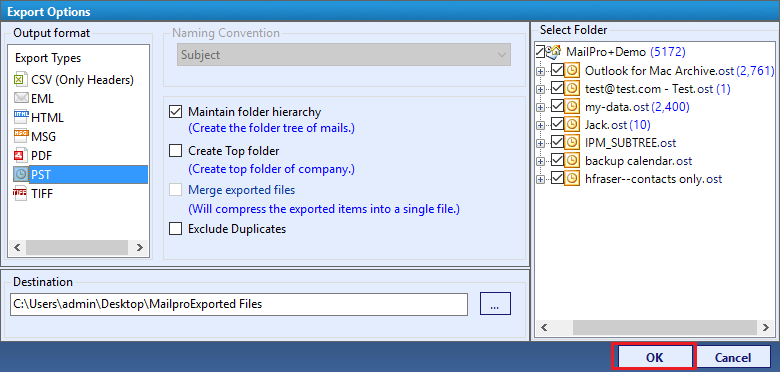780x372 pixels.
Task: Open the Naming Convention Subject dropdown
Action: pyautogui.click(x=344, y=55)
